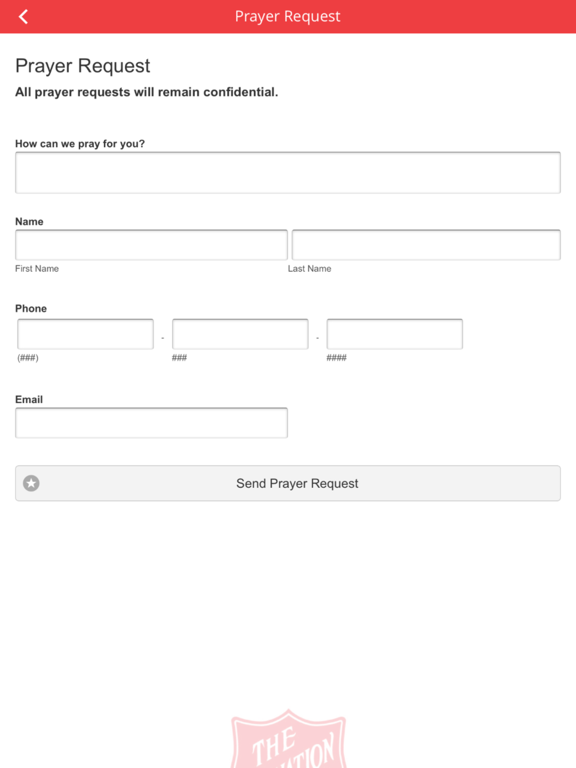Select the First Name input field
The height and width of the screenshot is (768, 576).
151,245
